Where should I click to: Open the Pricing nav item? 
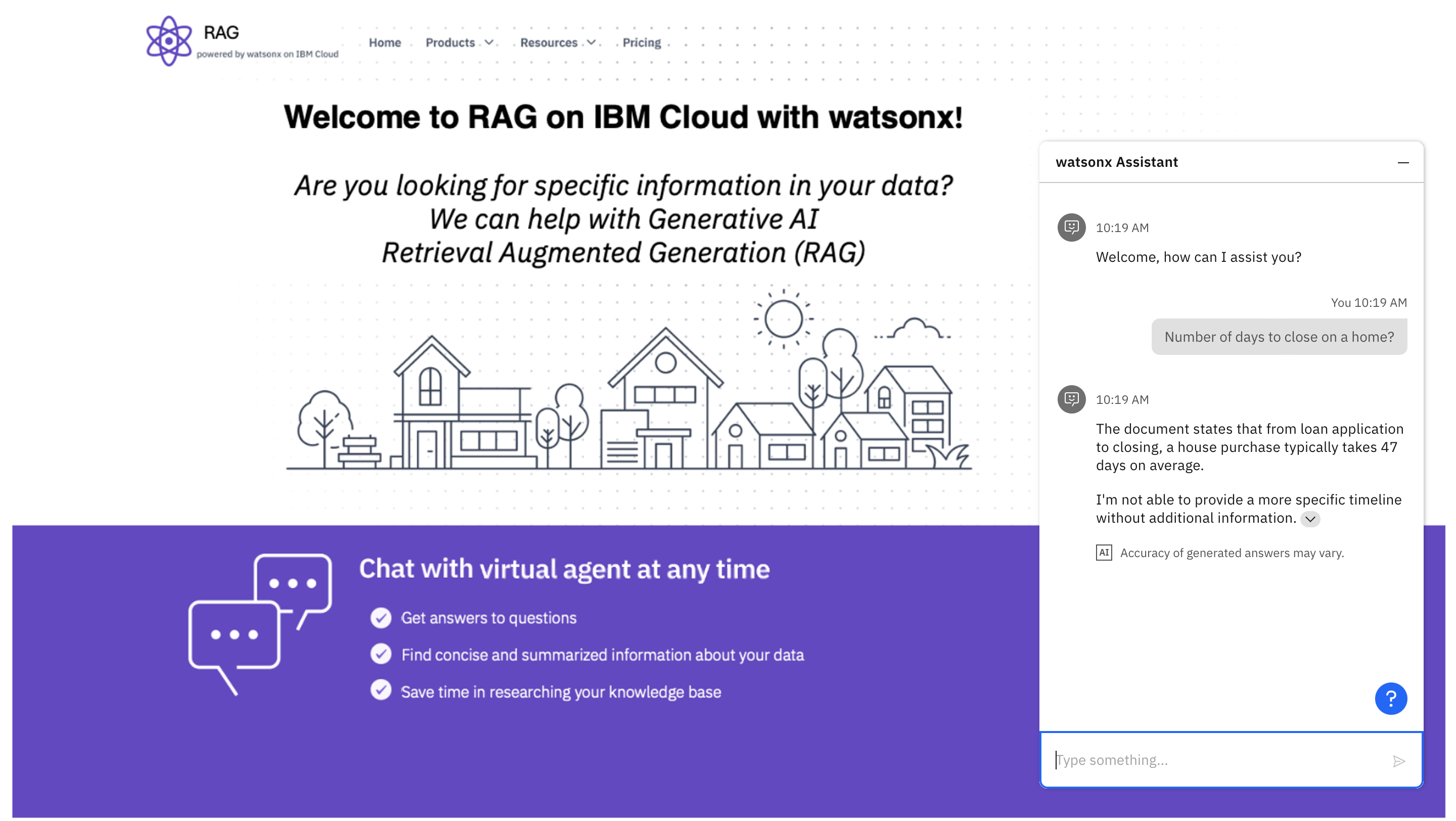641,43
